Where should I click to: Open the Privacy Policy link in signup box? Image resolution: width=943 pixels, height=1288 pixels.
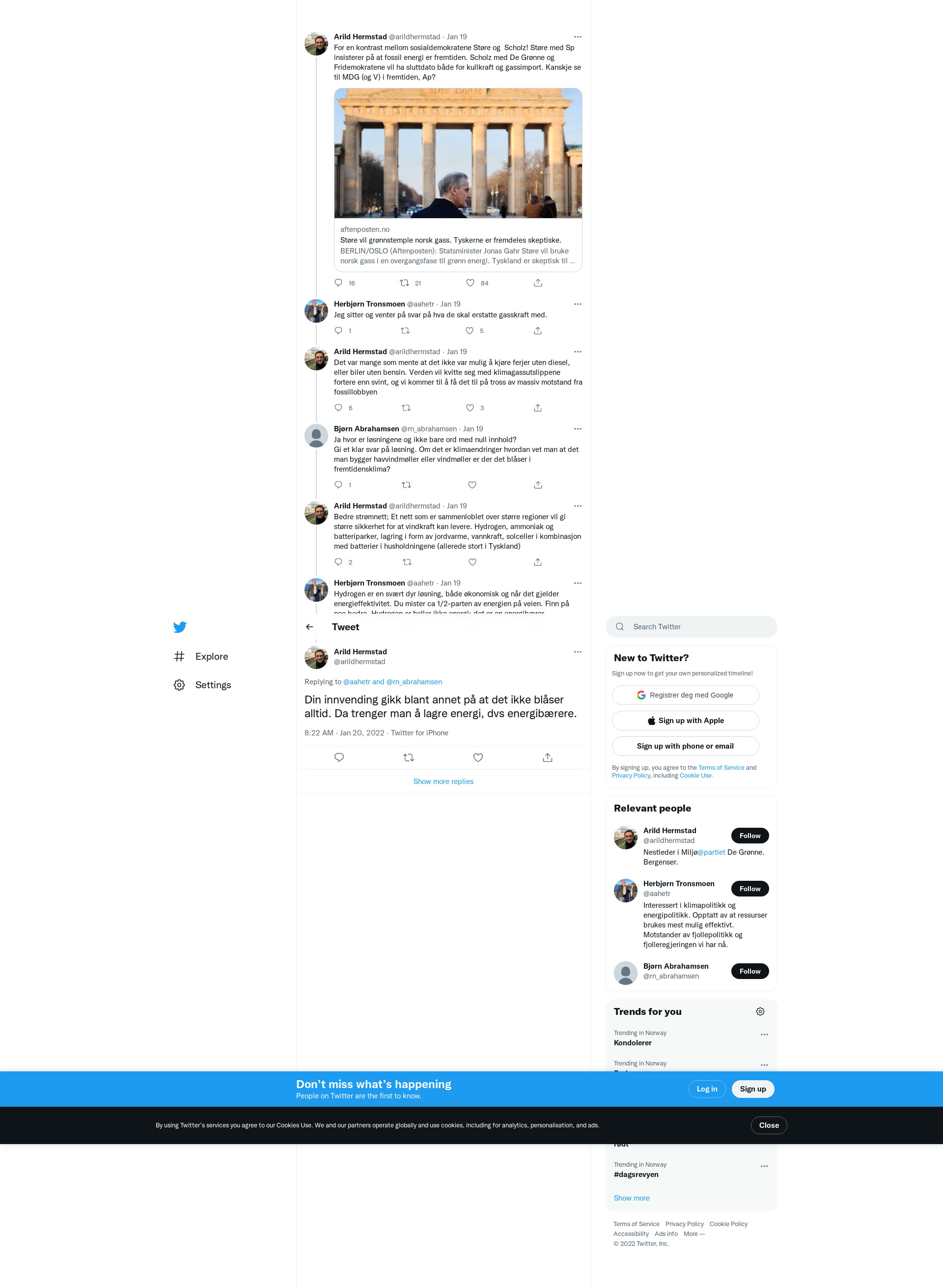tap(631, 775)
